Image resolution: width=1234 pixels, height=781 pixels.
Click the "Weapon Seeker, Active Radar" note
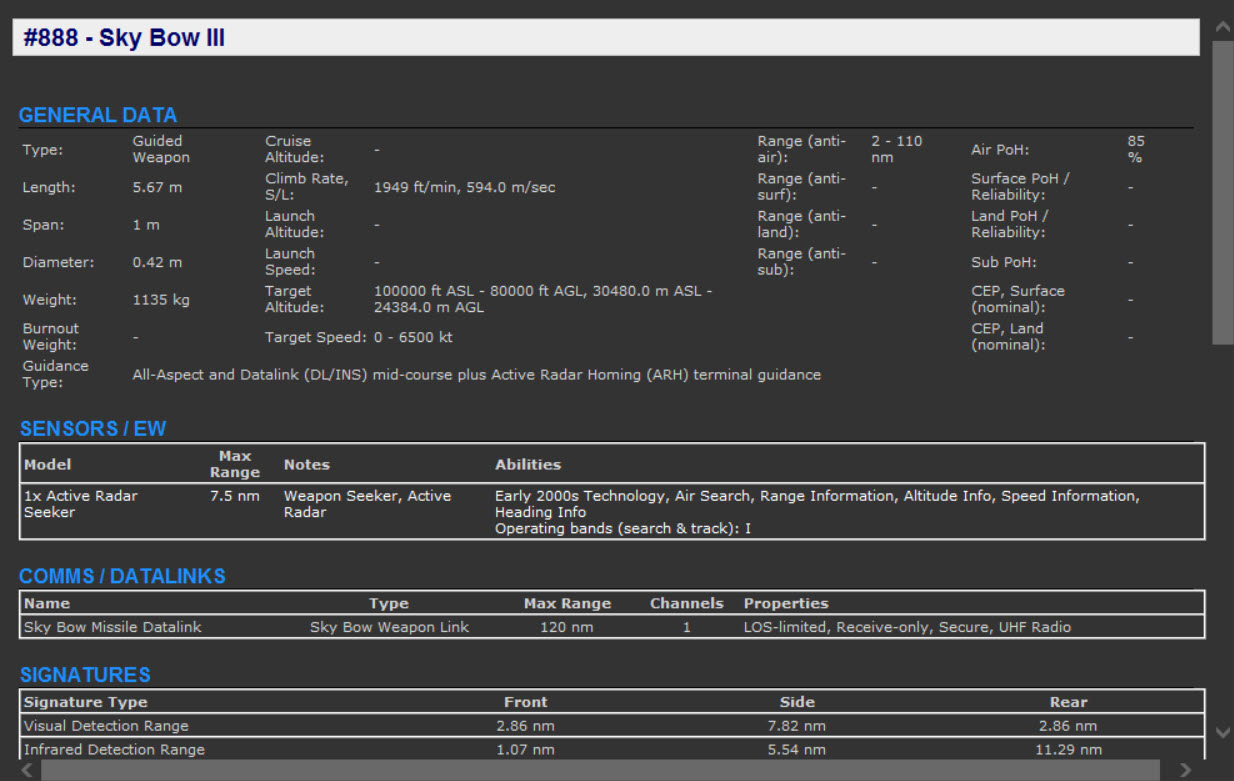(x=367, y=504)
